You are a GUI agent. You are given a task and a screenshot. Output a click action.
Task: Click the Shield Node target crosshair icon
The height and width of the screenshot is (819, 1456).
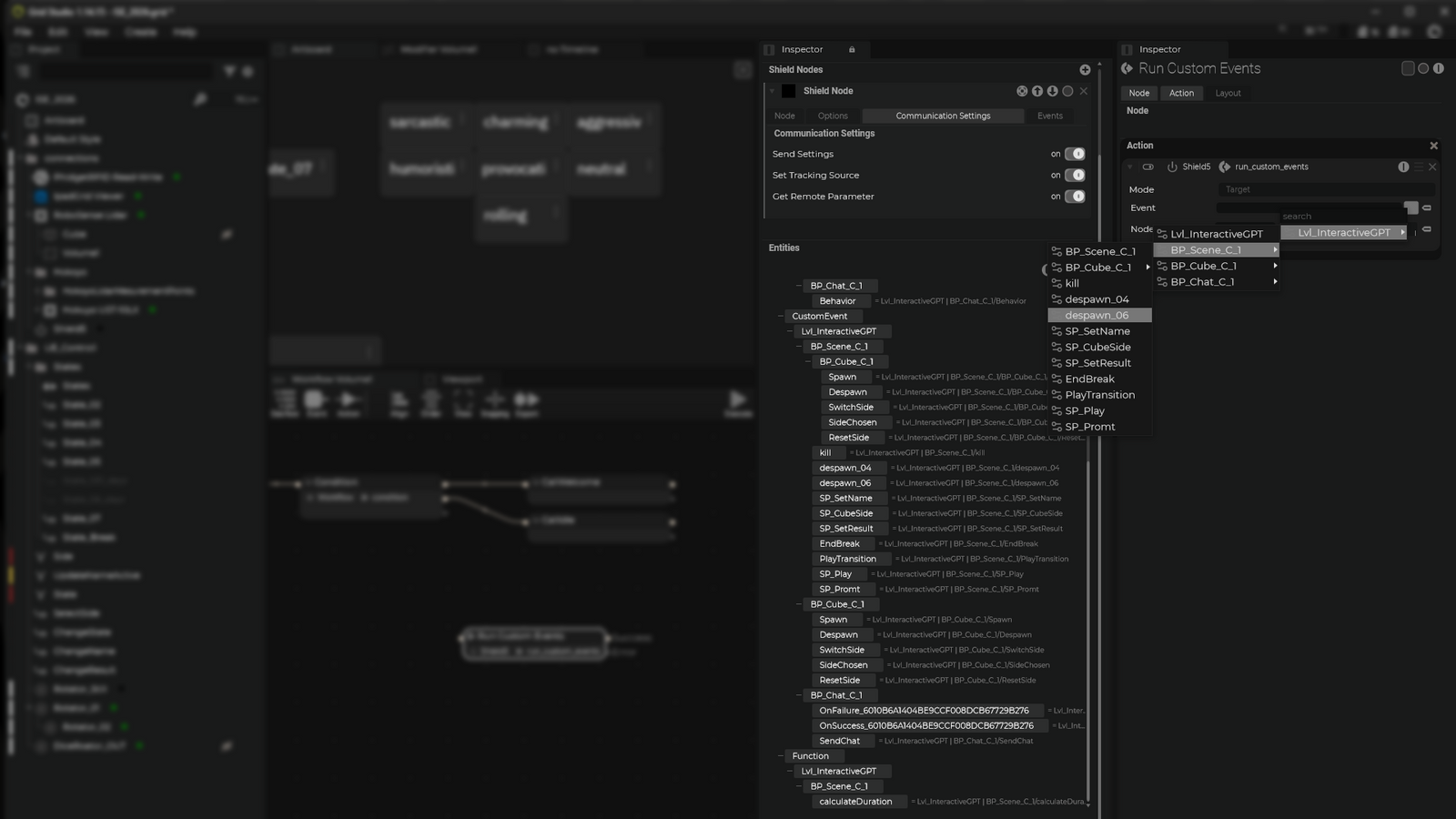pyautogui.click(x=1022, y=91)
